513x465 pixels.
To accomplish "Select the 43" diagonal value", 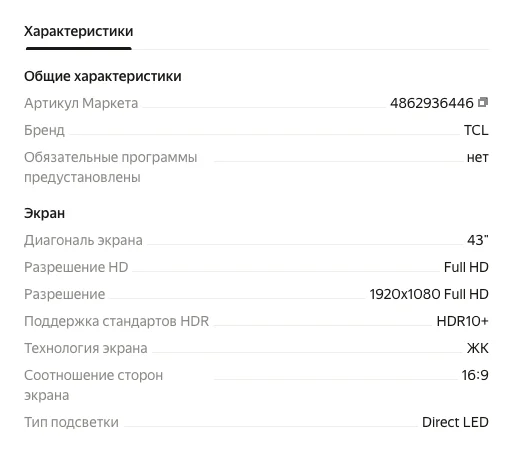I will [x=478, y=240].
